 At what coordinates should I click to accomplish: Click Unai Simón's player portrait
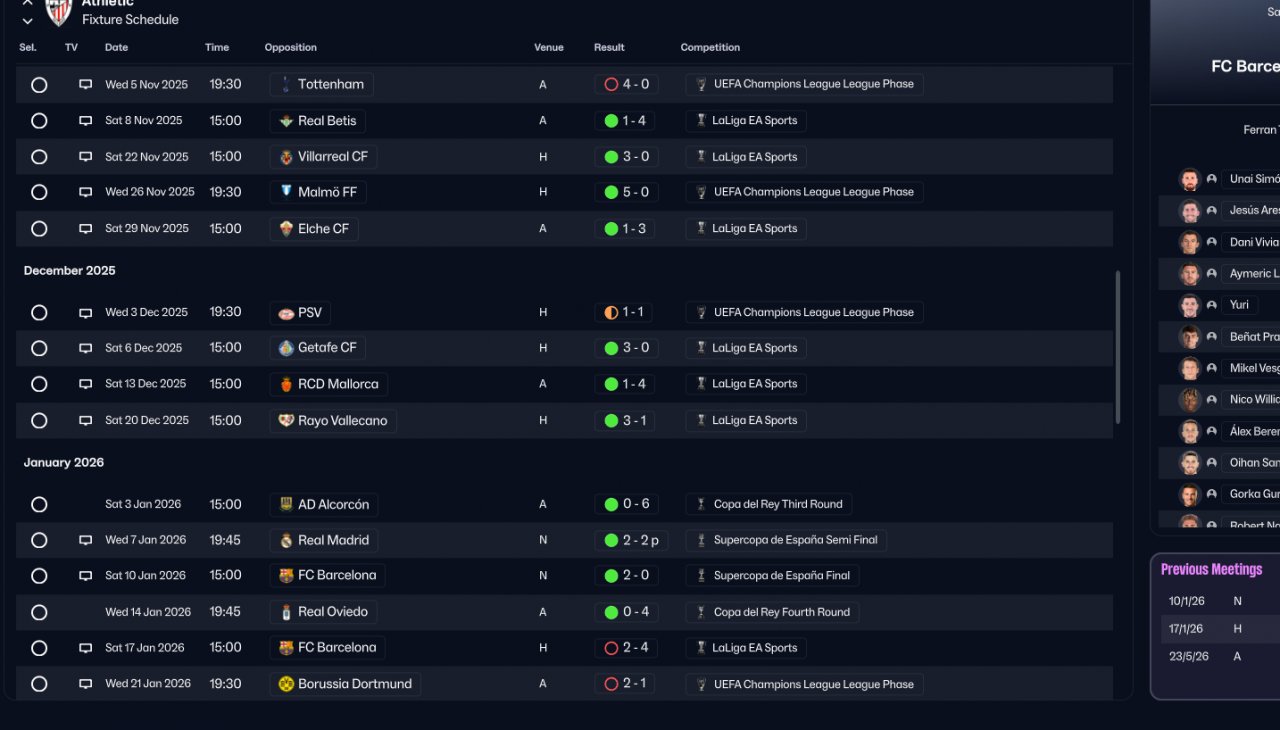pyautogui.click(x=1189, y=179)
